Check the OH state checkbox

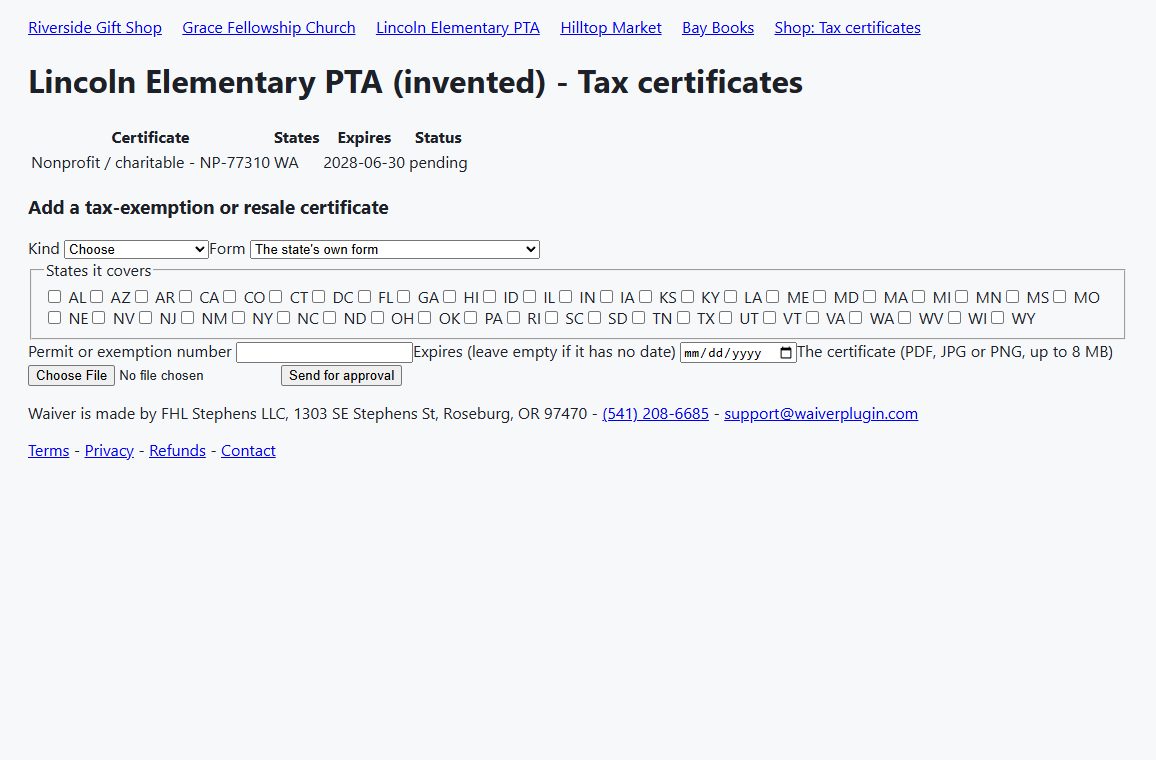tap(377, 318)
